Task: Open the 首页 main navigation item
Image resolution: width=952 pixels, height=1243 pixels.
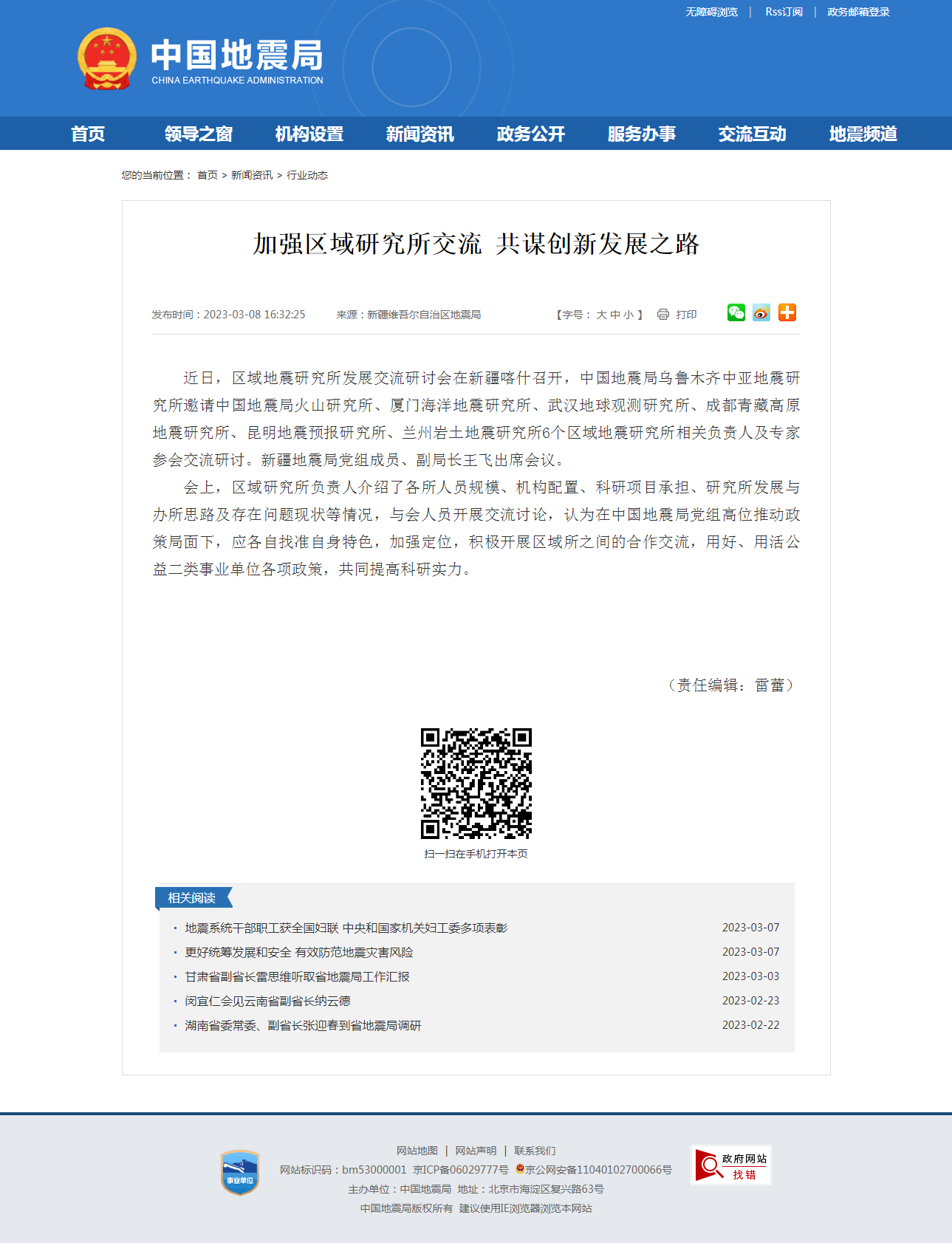Action: [88, 134]
